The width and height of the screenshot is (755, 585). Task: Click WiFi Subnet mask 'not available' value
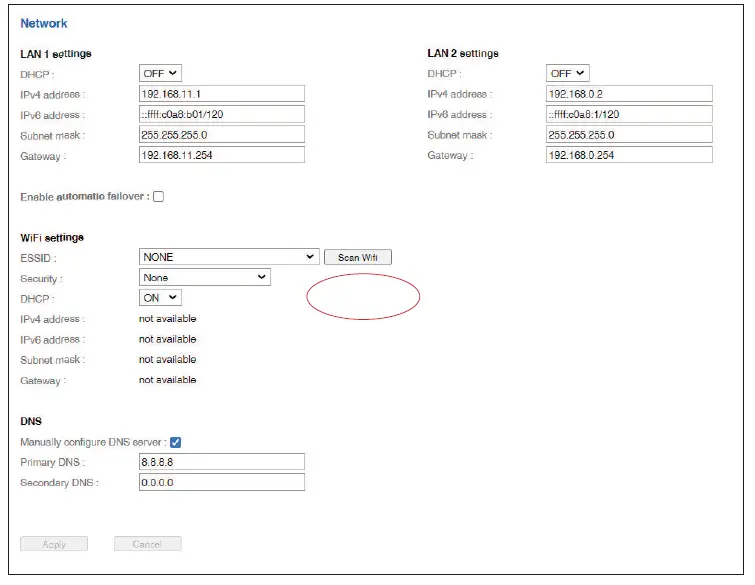point(168,360)
